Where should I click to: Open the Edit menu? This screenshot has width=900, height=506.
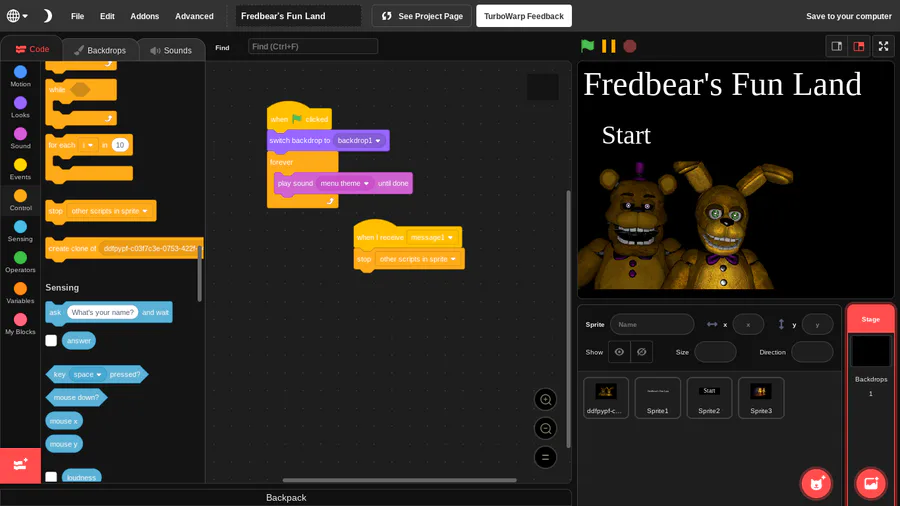point(107,16)
